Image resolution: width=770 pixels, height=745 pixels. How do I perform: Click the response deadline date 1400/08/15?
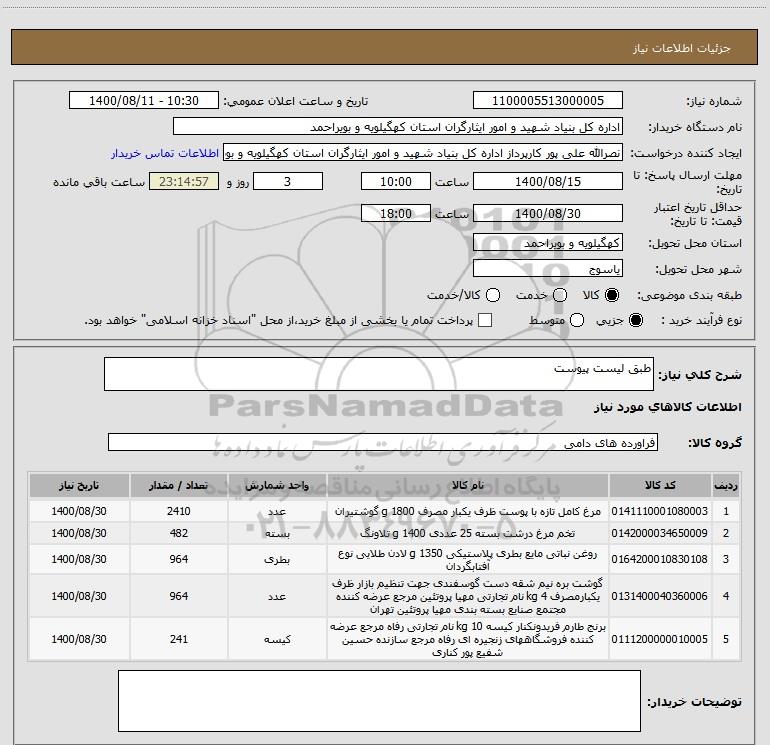click(548, 182)
